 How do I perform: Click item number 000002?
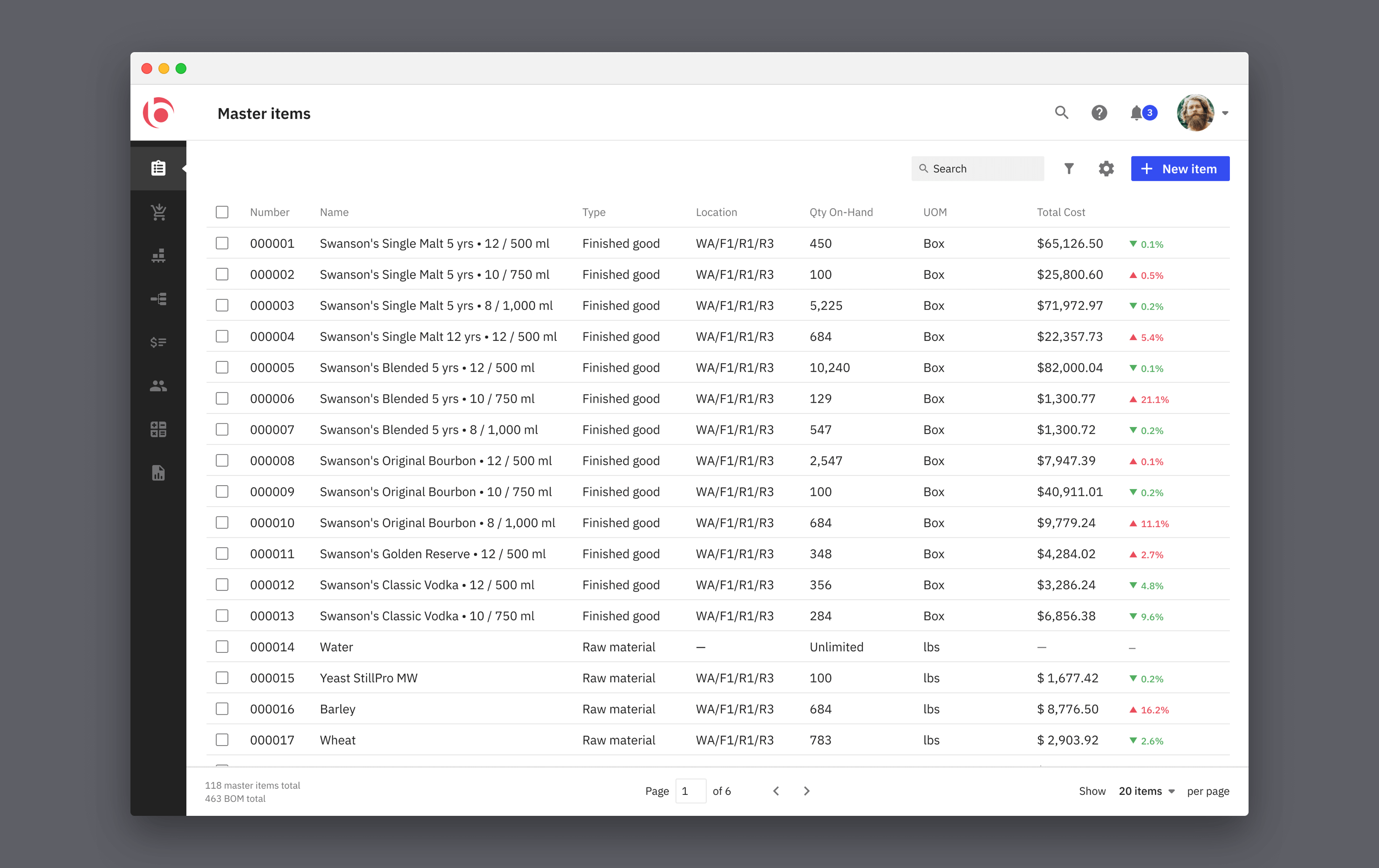[272, 274]
